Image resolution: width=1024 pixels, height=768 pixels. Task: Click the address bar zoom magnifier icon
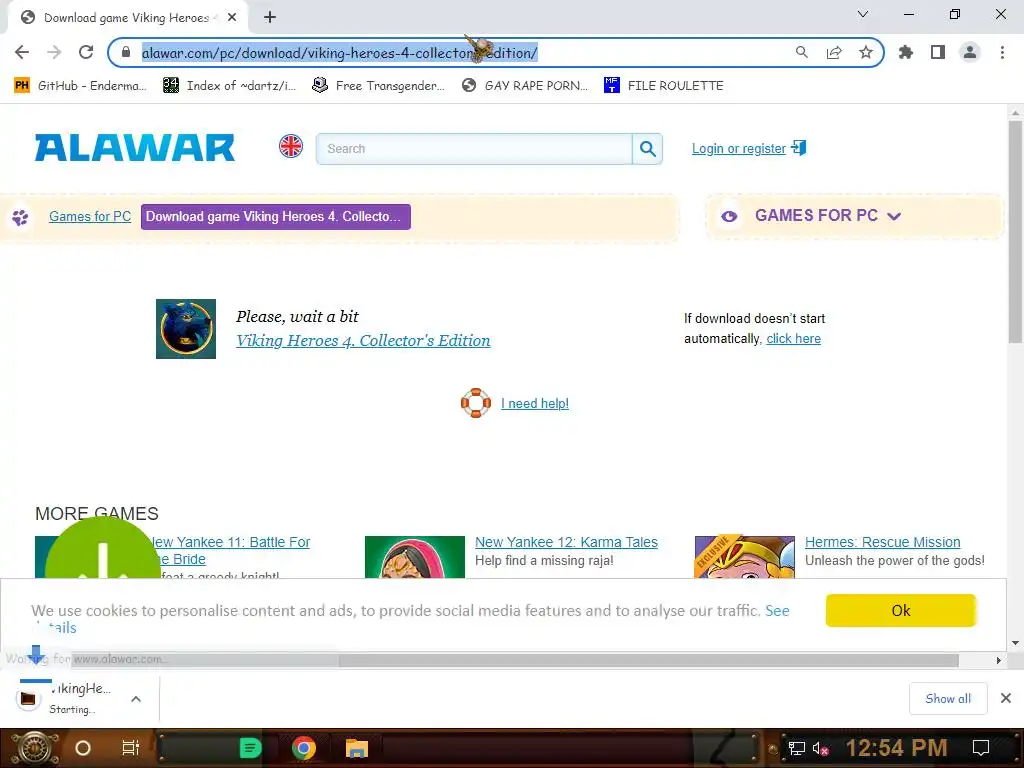coord(801,52)
